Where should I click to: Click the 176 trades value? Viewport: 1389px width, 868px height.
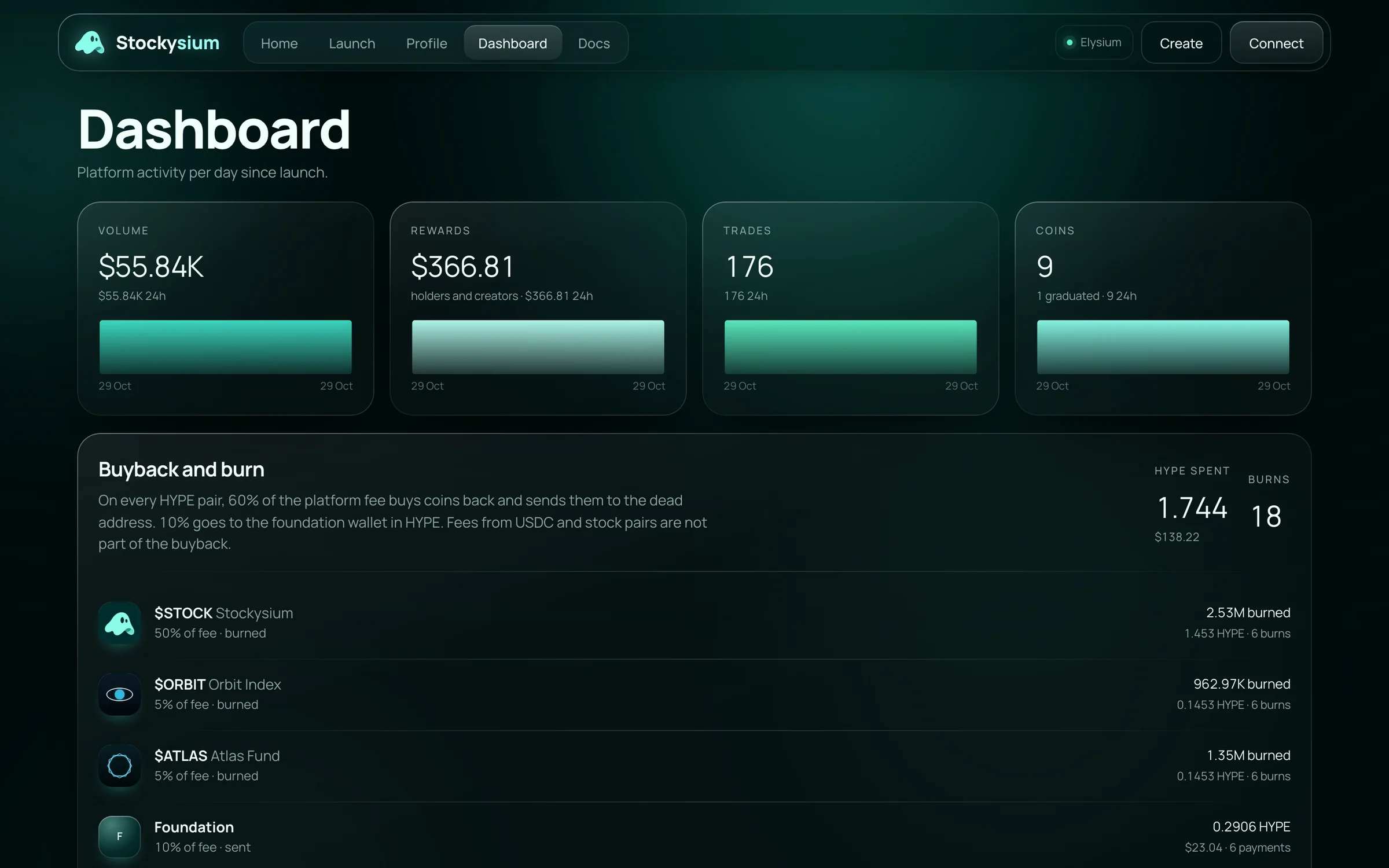click(749, 267)
